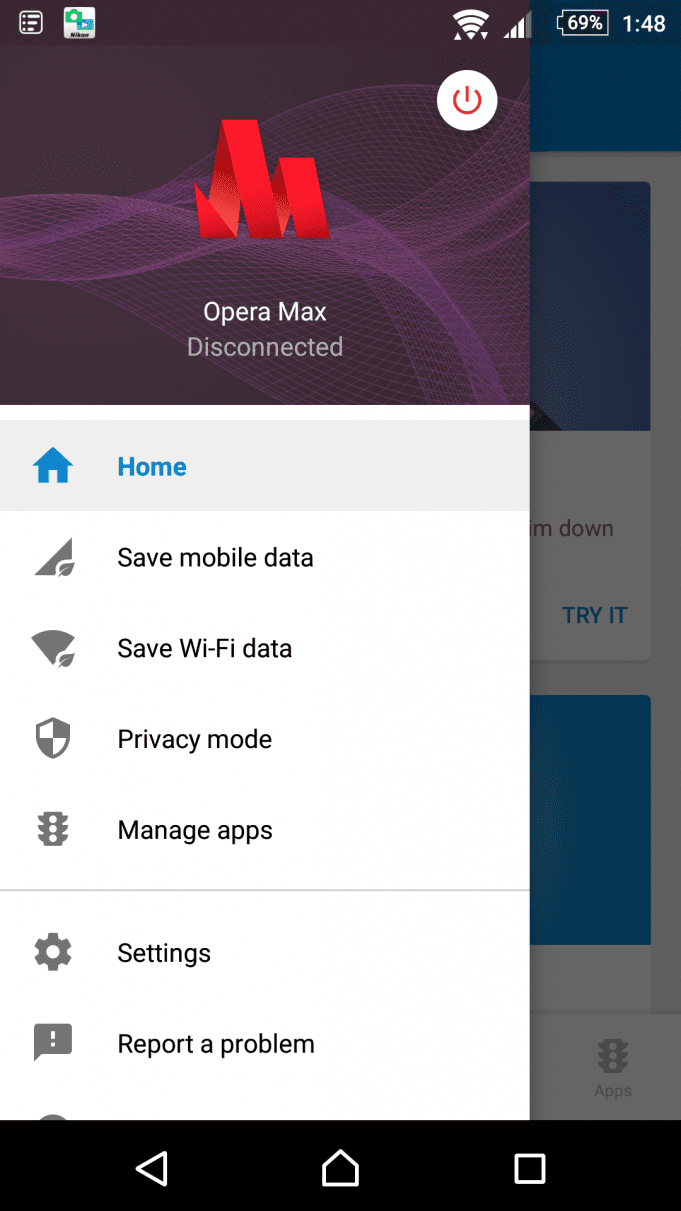The image size is (681, 1211).
Task: Tap the Android back navigation button
Action: 152,1168
